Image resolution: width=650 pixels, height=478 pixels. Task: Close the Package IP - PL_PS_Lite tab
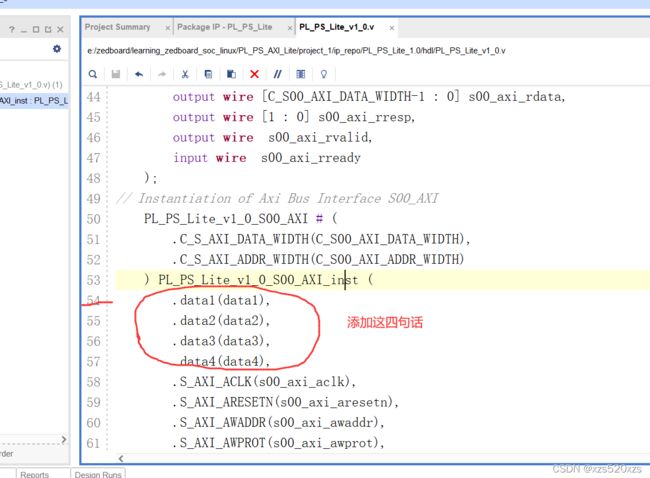coord(290,28)
